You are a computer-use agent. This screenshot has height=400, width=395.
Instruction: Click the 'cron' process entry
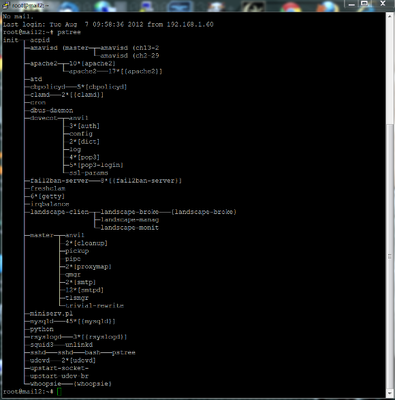point(38,102)
